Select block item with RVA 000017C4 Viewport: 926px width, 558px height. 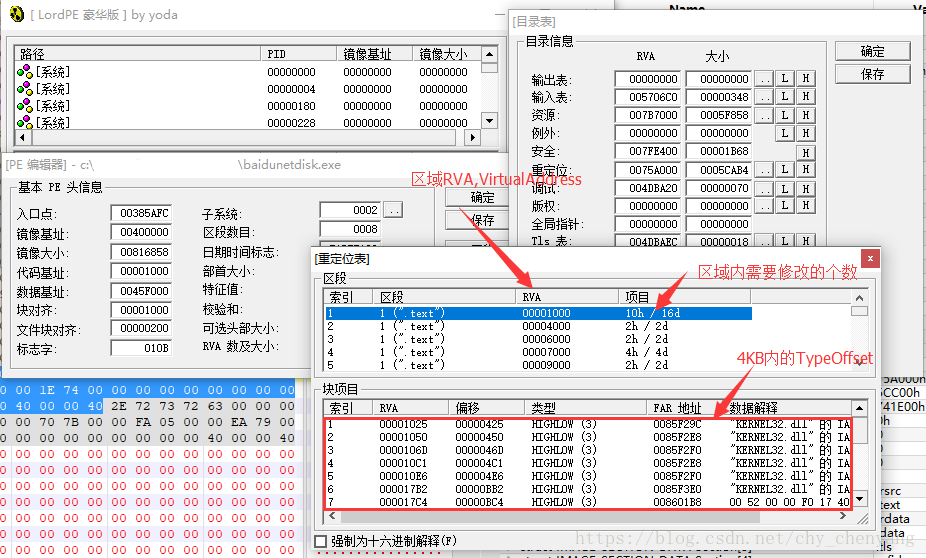pos(588,502)
